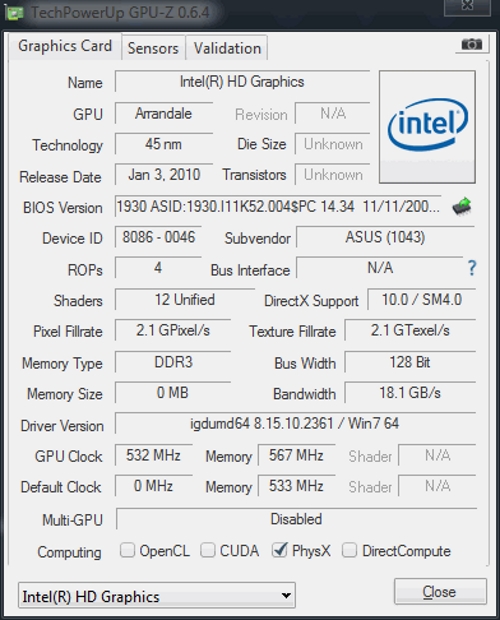Click the camera screenshot icon
The image size is (500, 620).
472,44
